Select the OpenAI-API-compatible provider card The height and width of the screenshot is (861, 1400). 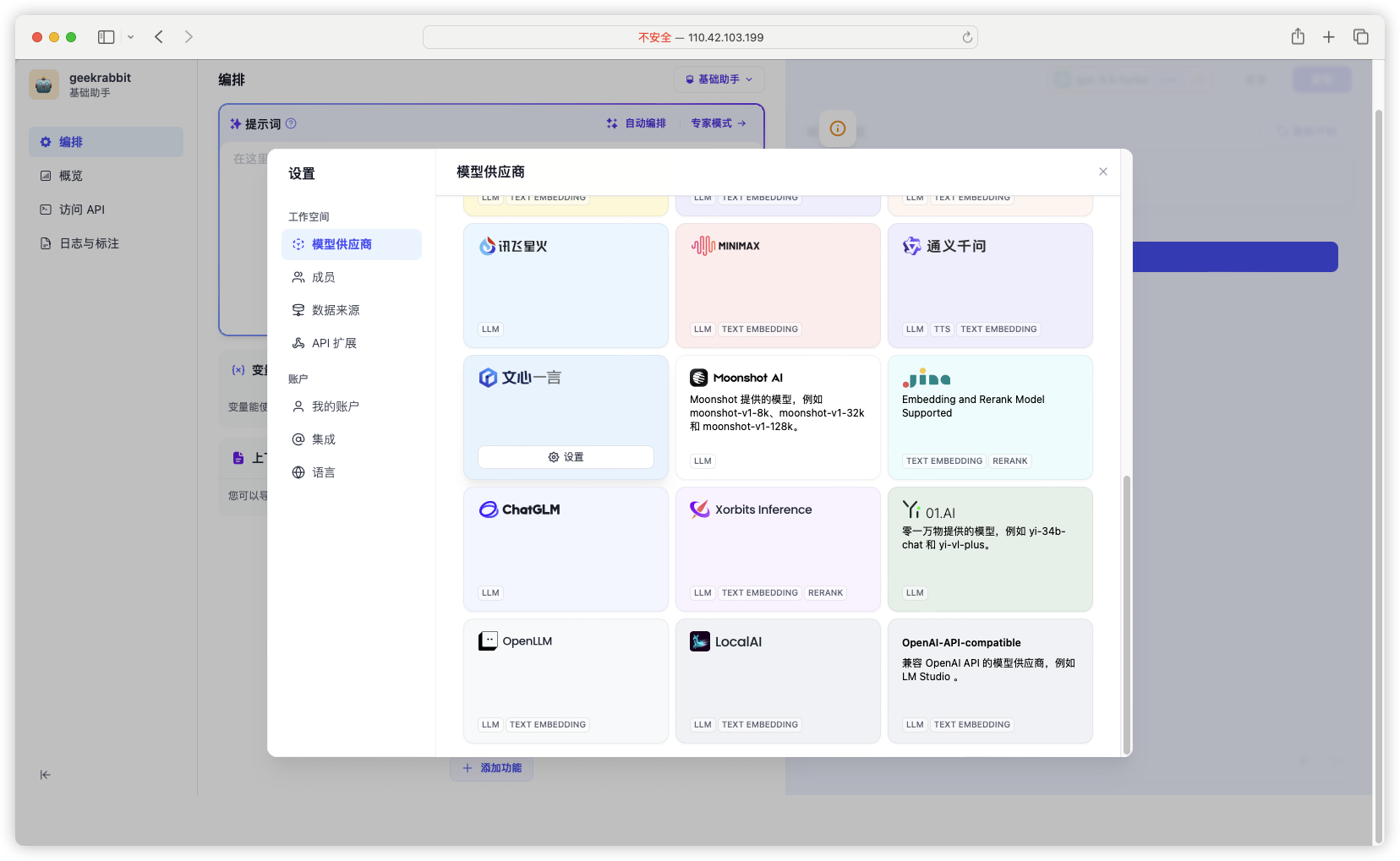point(990,681)
